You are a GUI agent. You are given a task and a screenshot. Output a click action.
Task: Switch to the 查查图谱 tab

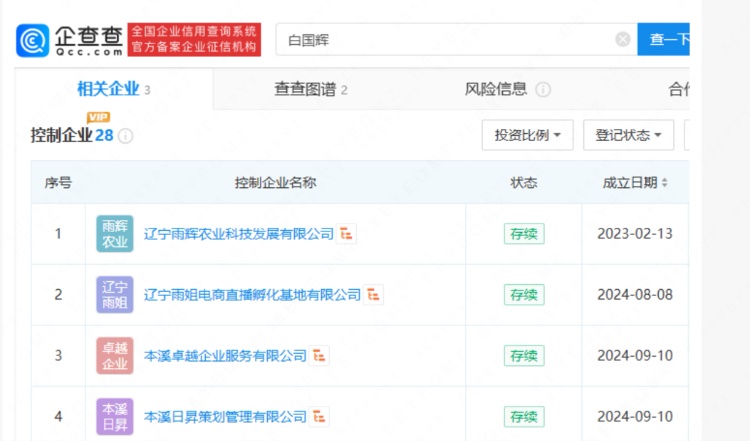point(311,89)
